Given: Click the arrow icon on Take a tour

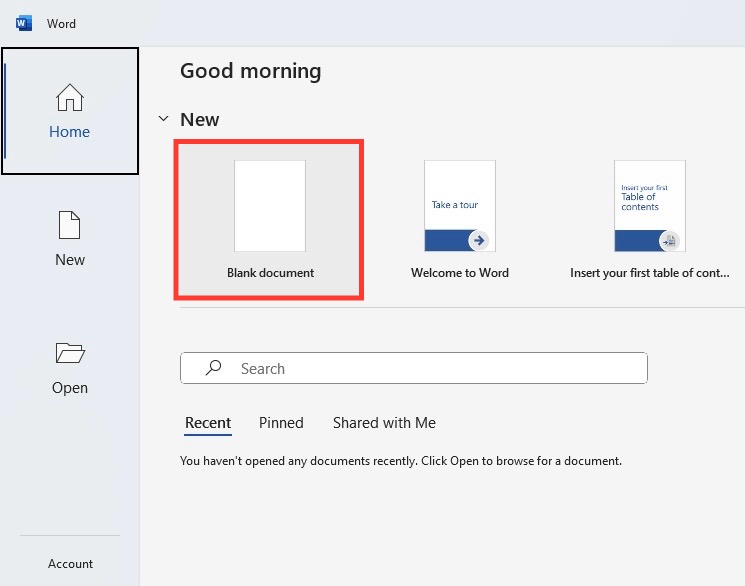Looking at the screenshot, I should pos(479,240).
